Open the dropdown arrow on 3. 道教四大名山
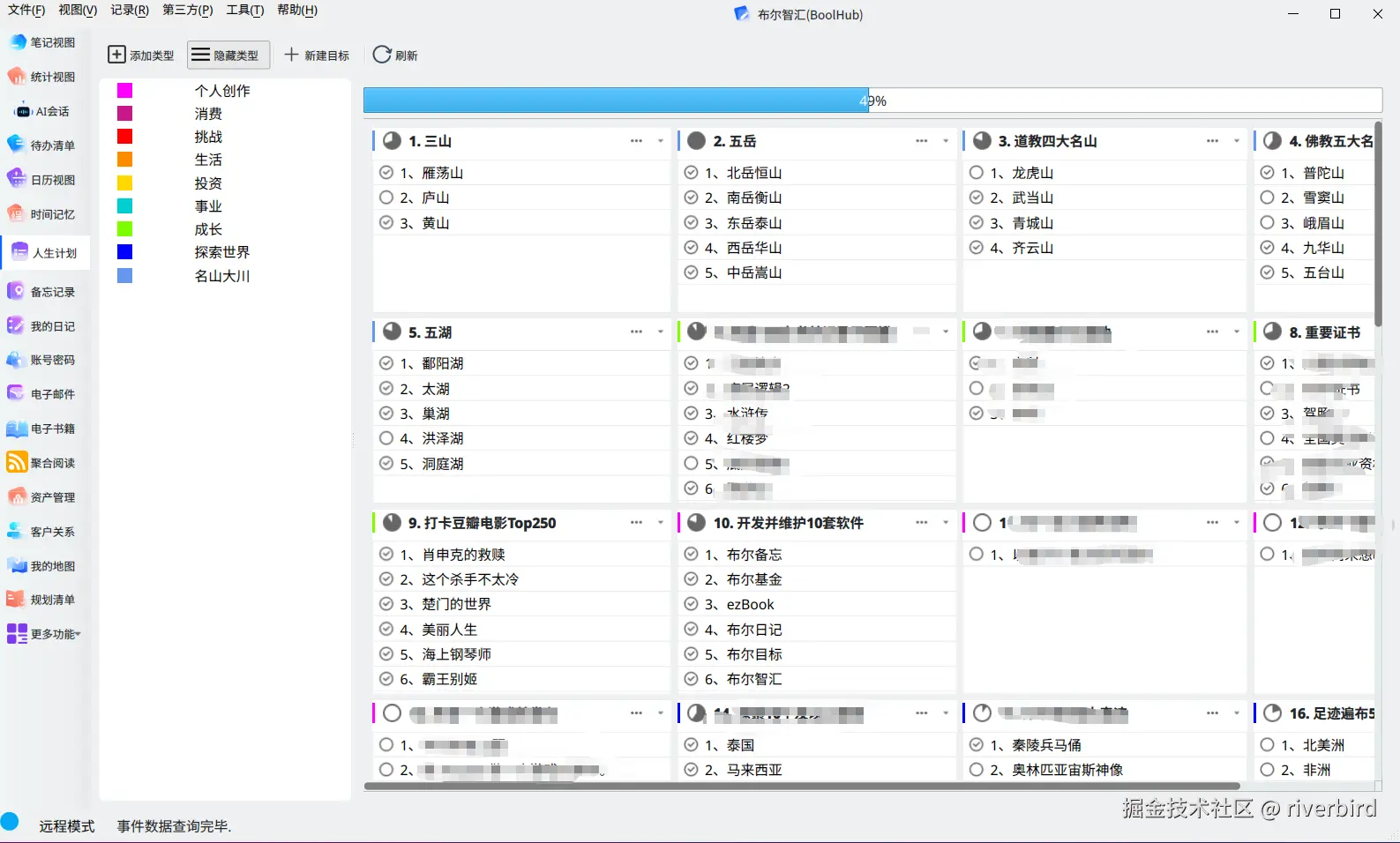 (1237, 141)
